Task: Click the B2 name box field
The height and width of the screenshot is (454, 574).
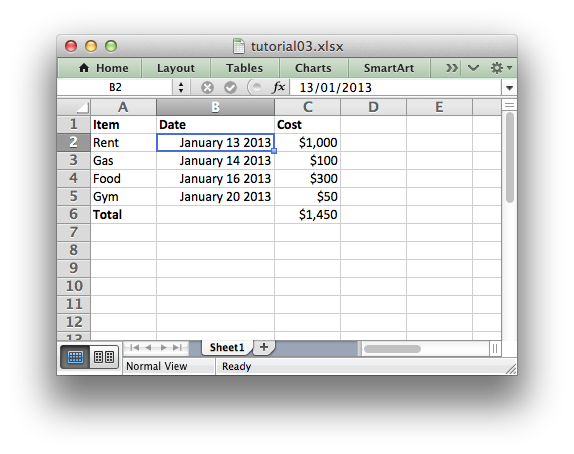Action: [115, 88]
